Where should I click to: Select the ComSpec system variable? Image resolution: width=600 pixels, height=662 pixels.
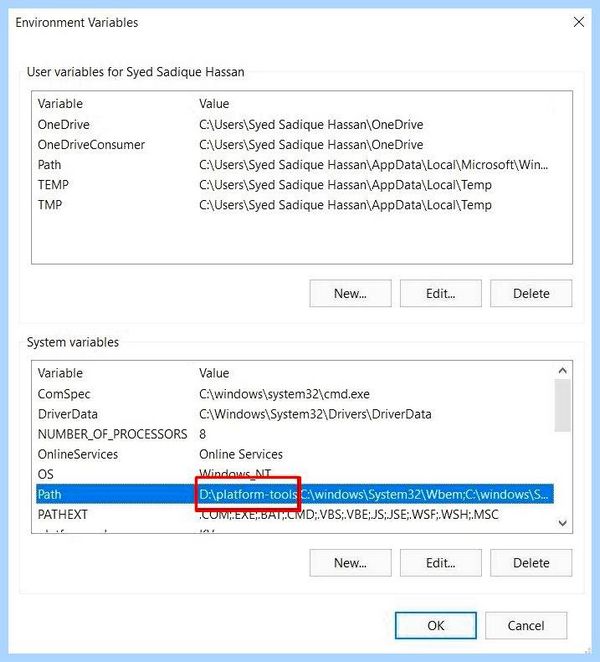pos(295,394)
